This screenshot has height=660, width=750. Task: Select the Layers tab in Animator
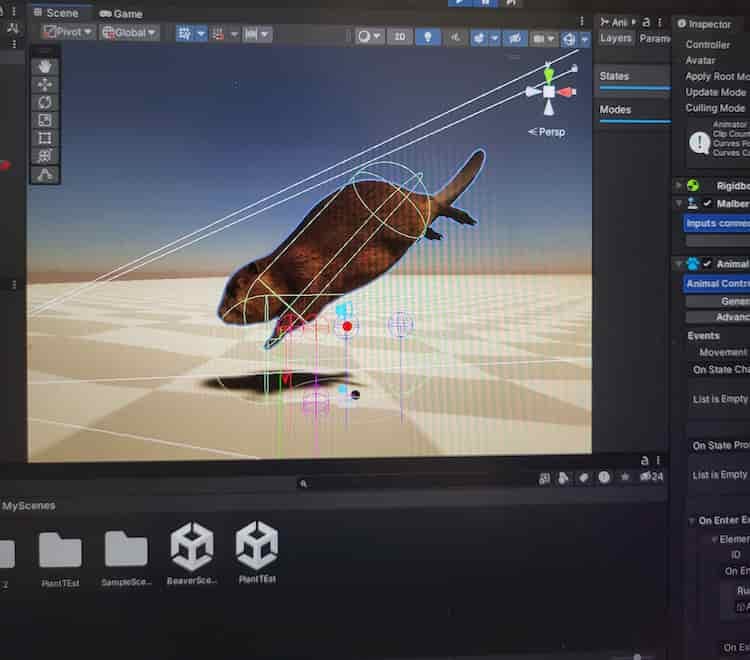coord(616,38)
